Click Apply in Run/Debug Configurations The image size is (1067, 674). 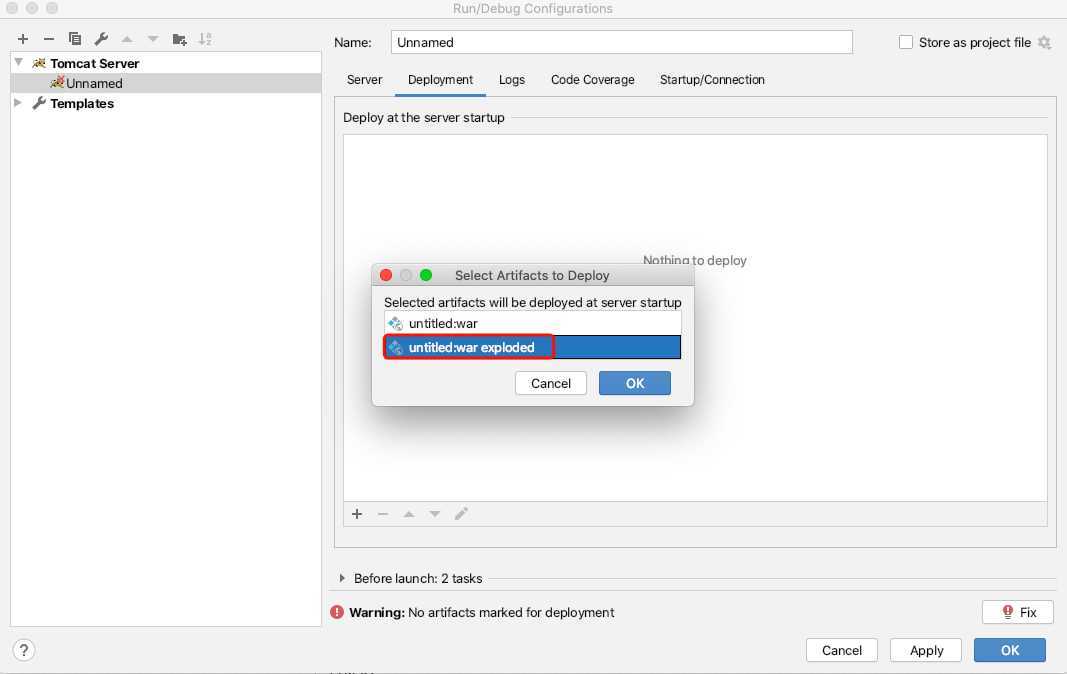[x=926, y=650]
